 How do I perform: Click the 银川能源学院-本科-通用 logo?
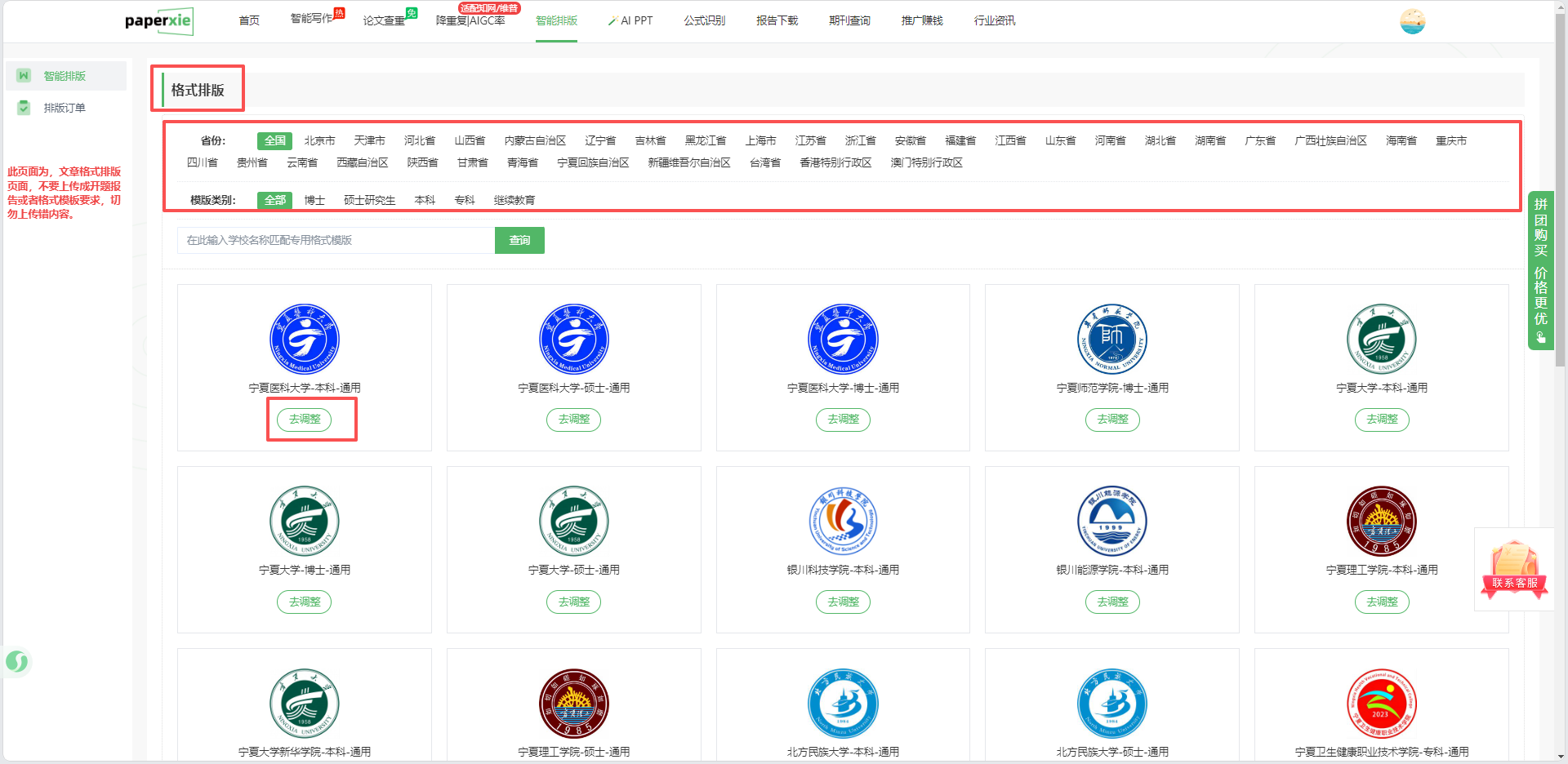point(1111,521)
